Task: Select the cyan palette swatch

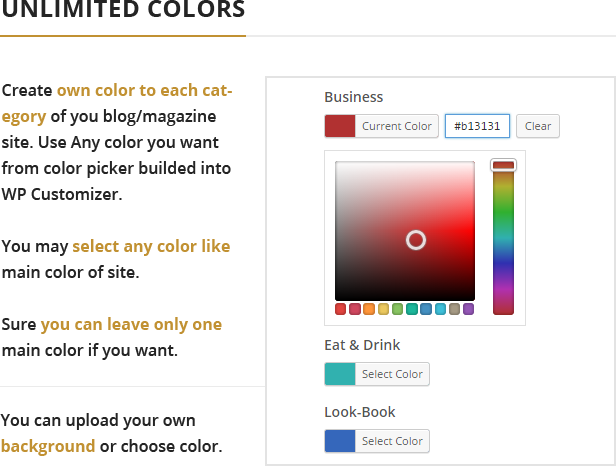Action: pos(440,309)
